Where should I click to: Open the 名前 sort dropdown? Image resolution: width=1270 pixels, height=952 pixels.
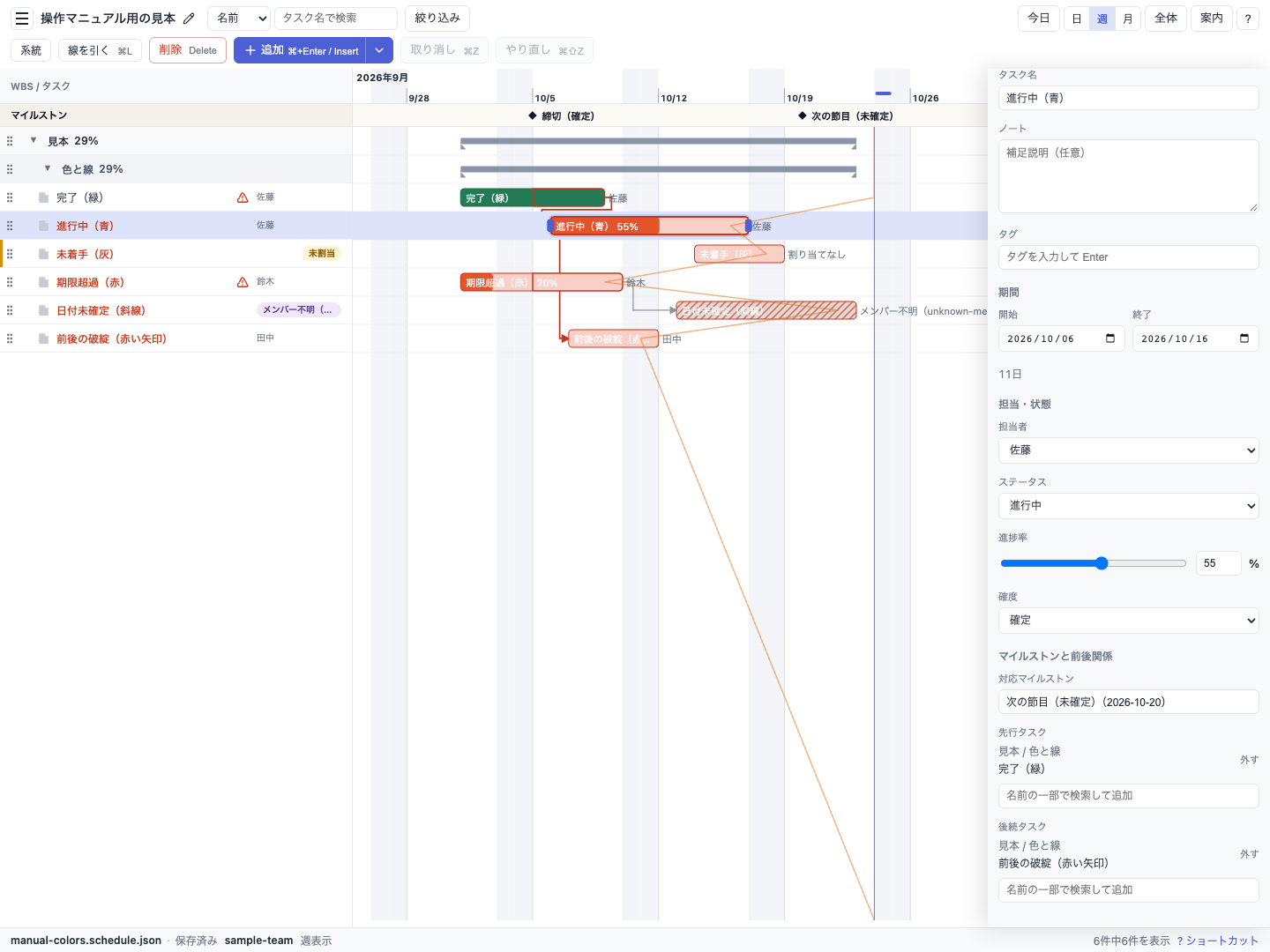pos(239,19)
